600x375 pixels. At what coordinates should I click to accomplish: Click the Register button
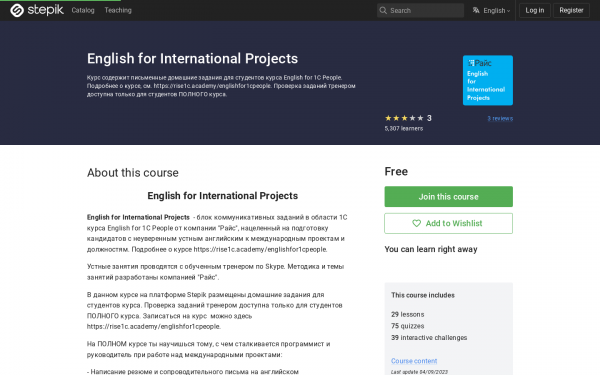(x=571, y=10)
